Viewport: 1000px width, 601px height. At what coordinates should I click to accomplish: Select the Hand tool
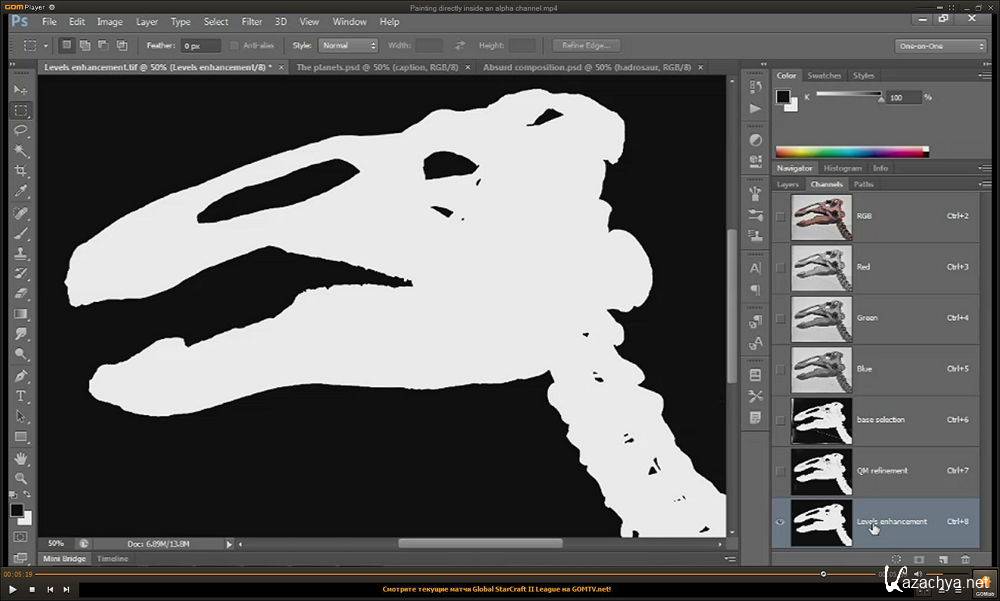pos(21,458)
